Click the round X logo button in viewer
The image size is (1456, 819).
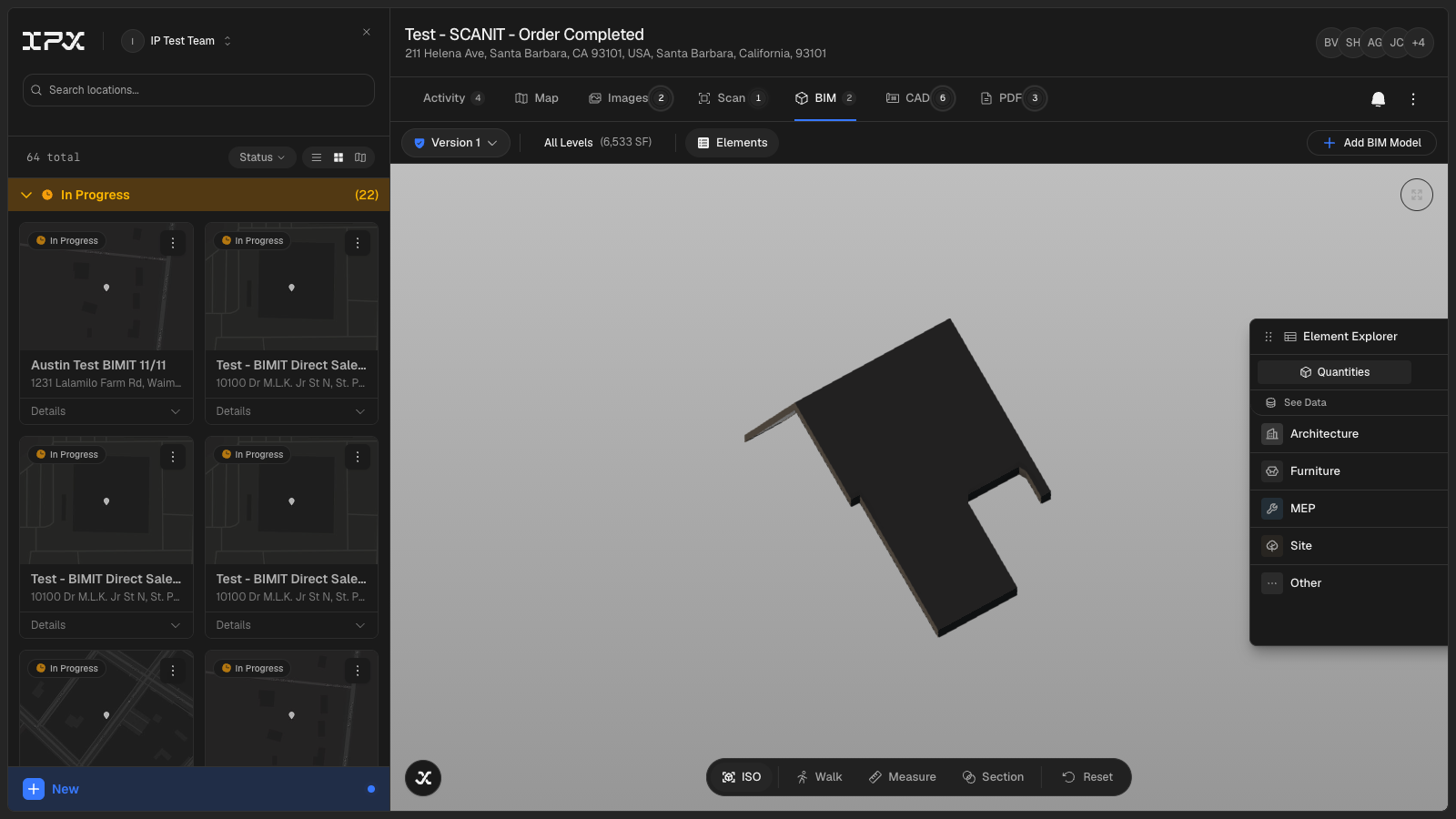[423, 778]
